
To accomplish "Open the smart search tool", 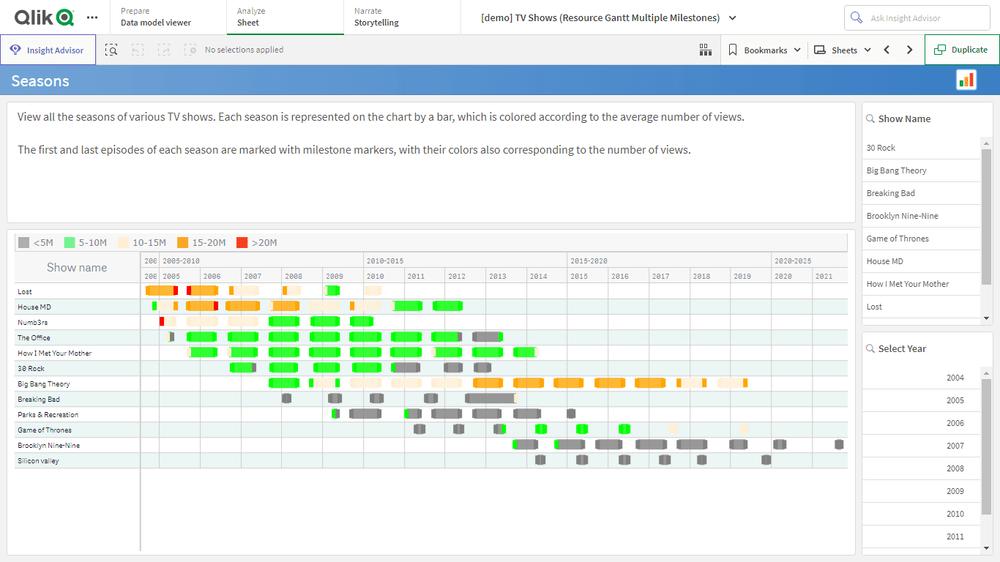I will tap(112, 49).
